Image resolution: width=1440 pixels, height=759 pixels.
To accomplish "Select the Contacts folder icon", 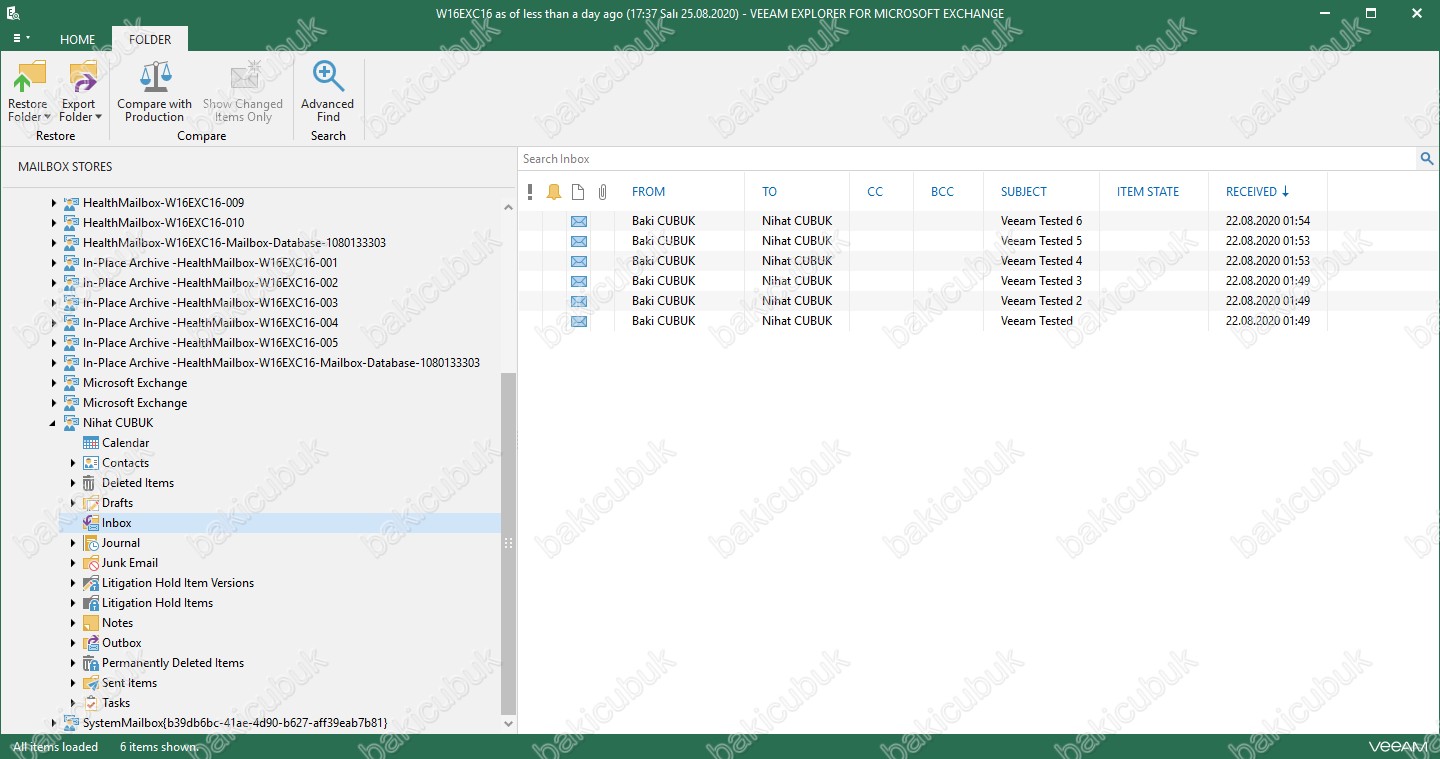I will click(x=91, y=463).
